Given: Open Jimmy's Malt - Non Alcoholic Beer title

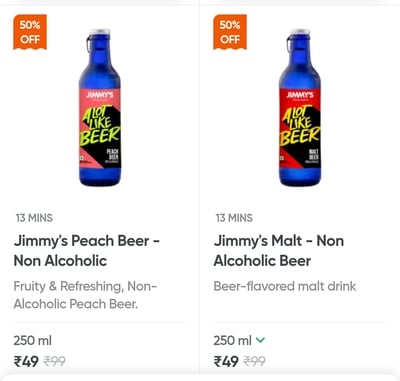Looking at the screenshot, I should pyautogui.click(x=279, y=251).
